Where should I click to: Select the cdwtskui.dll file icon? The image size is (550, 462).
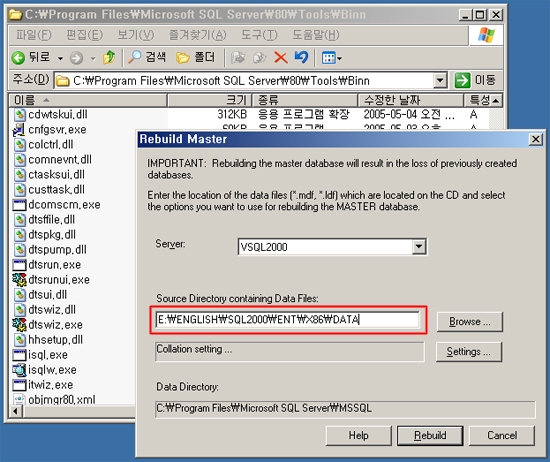point(20,114)
